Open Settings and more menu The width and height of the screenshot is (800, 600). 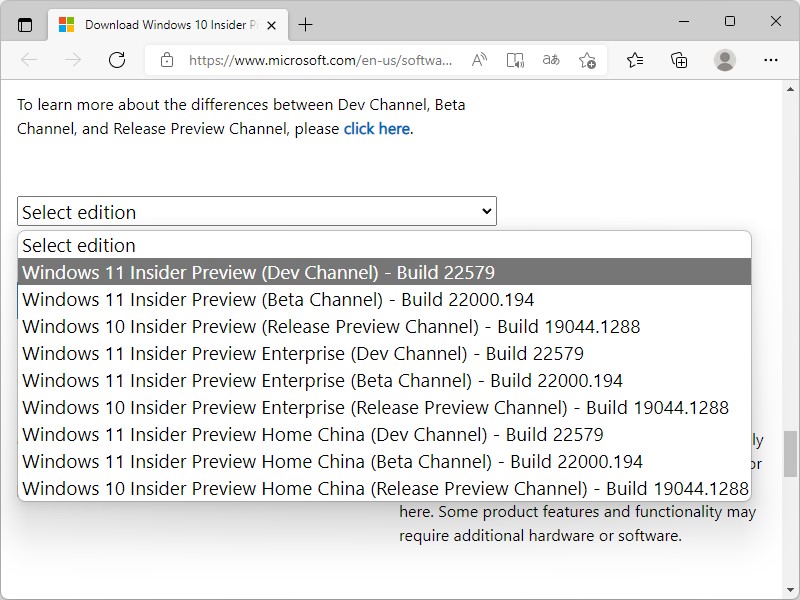point(770,60)
